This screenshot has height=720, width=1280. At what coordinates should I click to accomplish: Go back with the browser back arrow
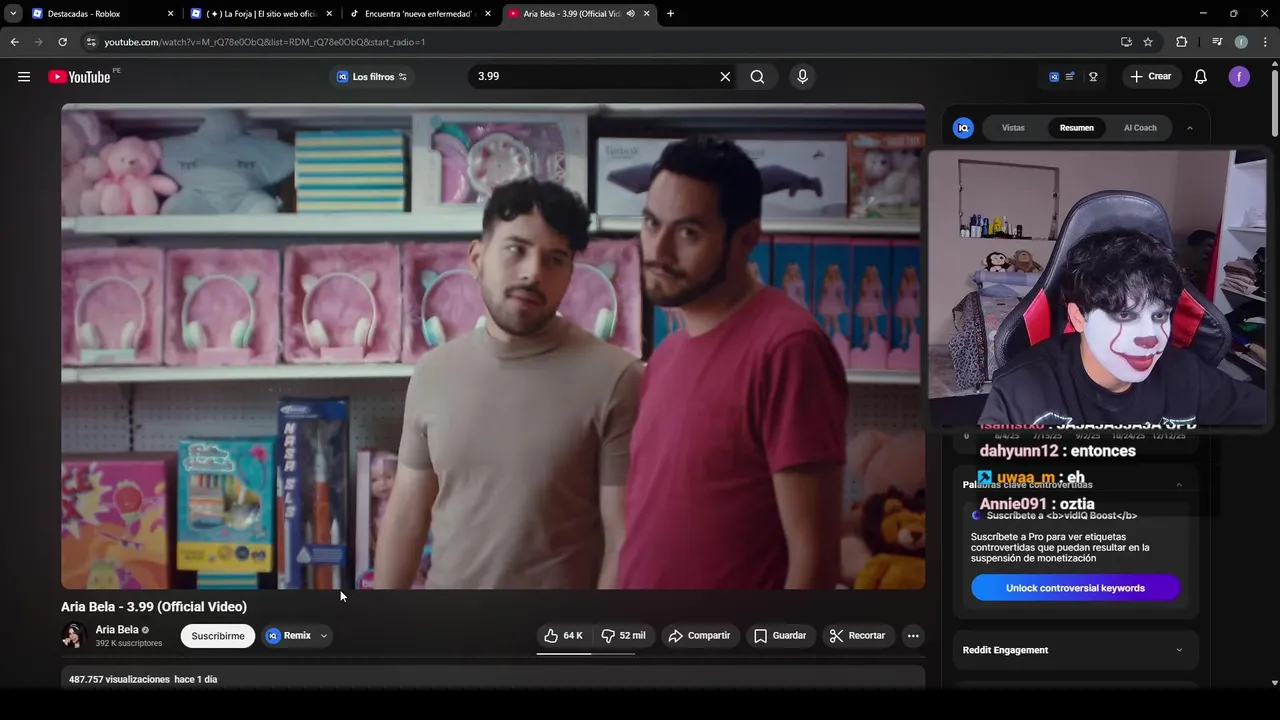coord(14,42)
